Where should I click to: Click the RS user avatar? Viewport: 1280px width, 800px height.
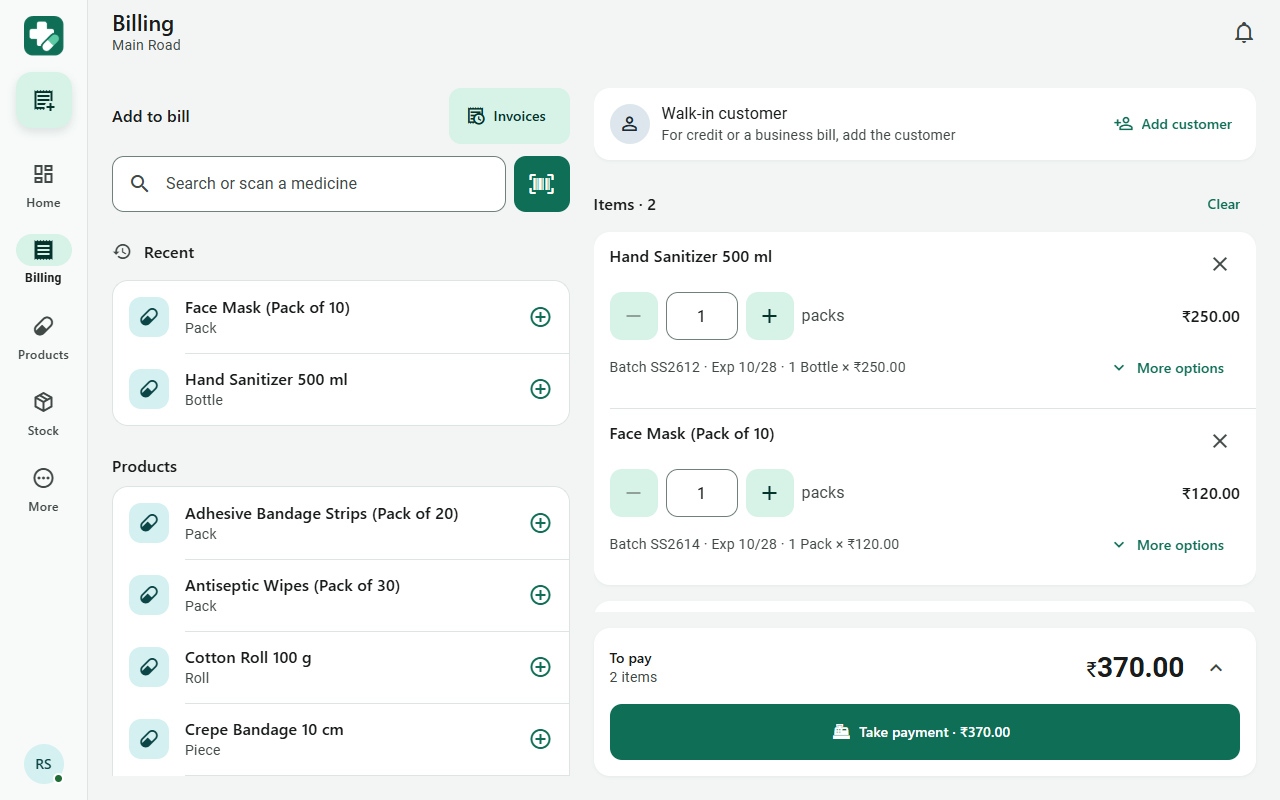click(43, 764)
